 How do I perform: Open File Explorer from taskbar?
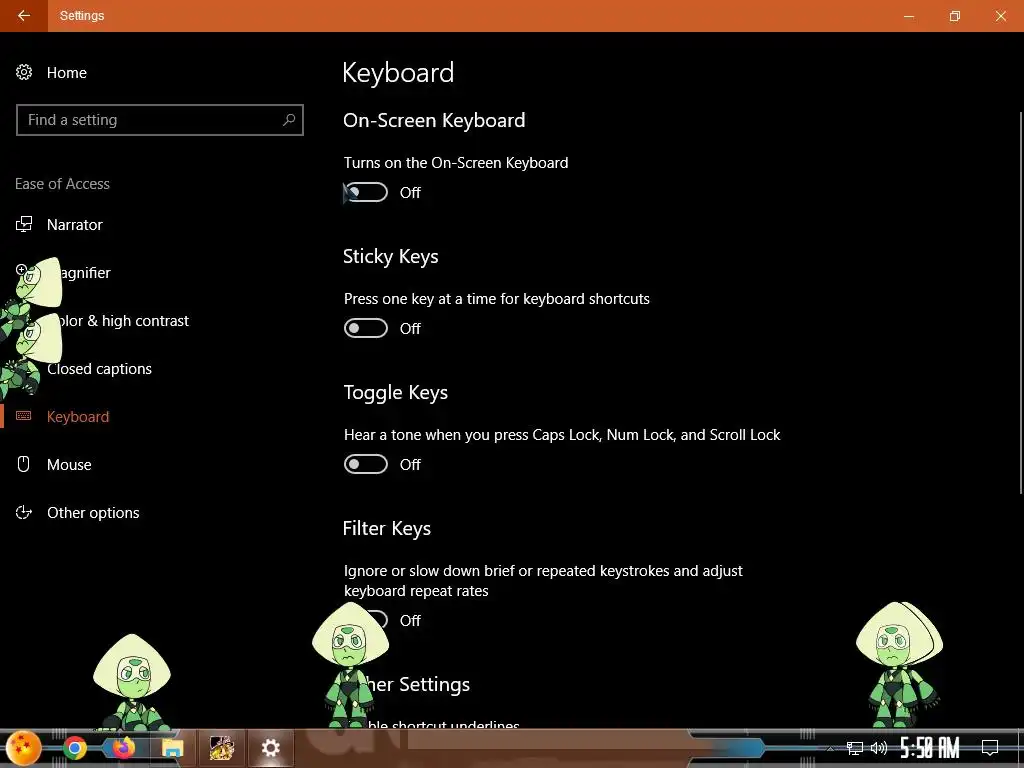(x=172, y=748)
